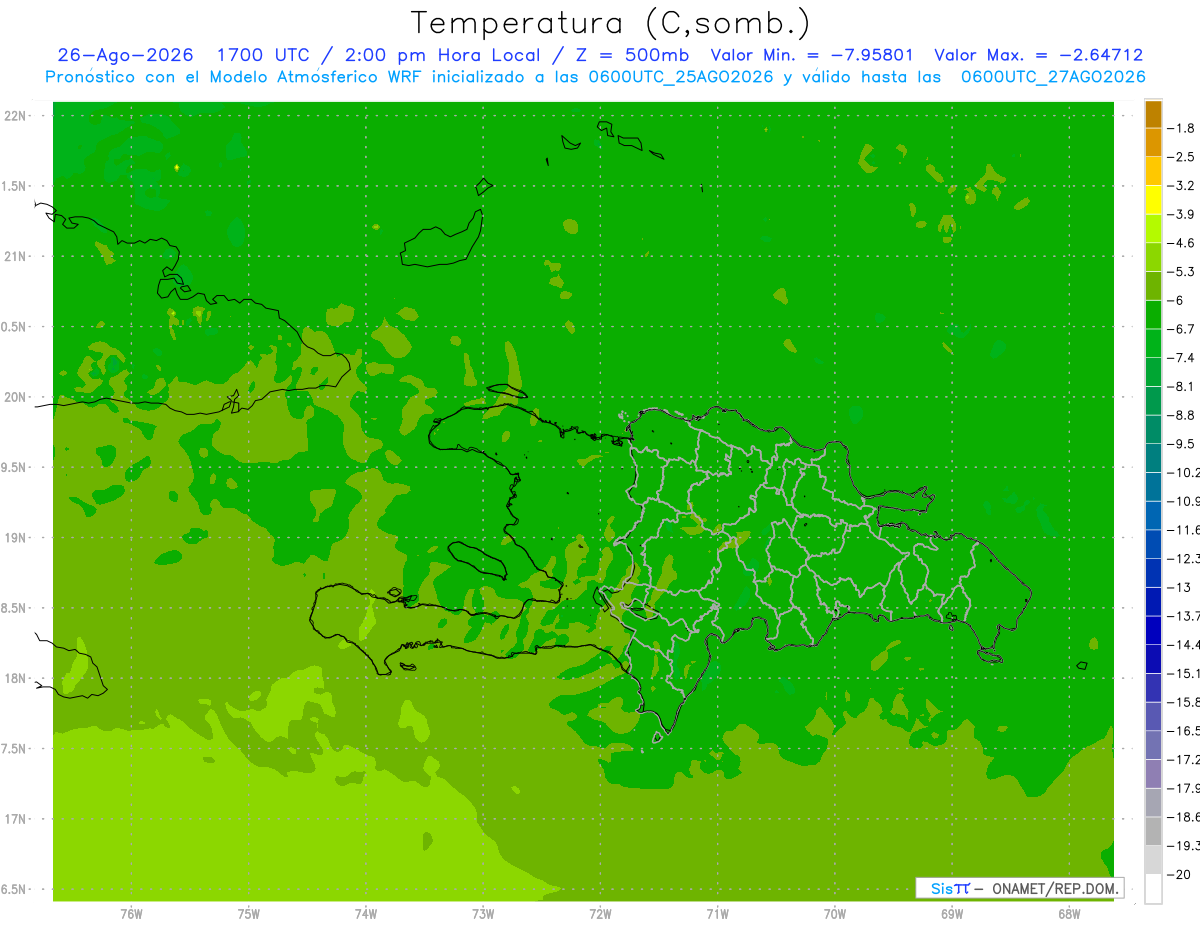Viewport: 1200px width, 927px height.
Task: Click the 68W longitude axis label
Action: (x=1069, y=914)
